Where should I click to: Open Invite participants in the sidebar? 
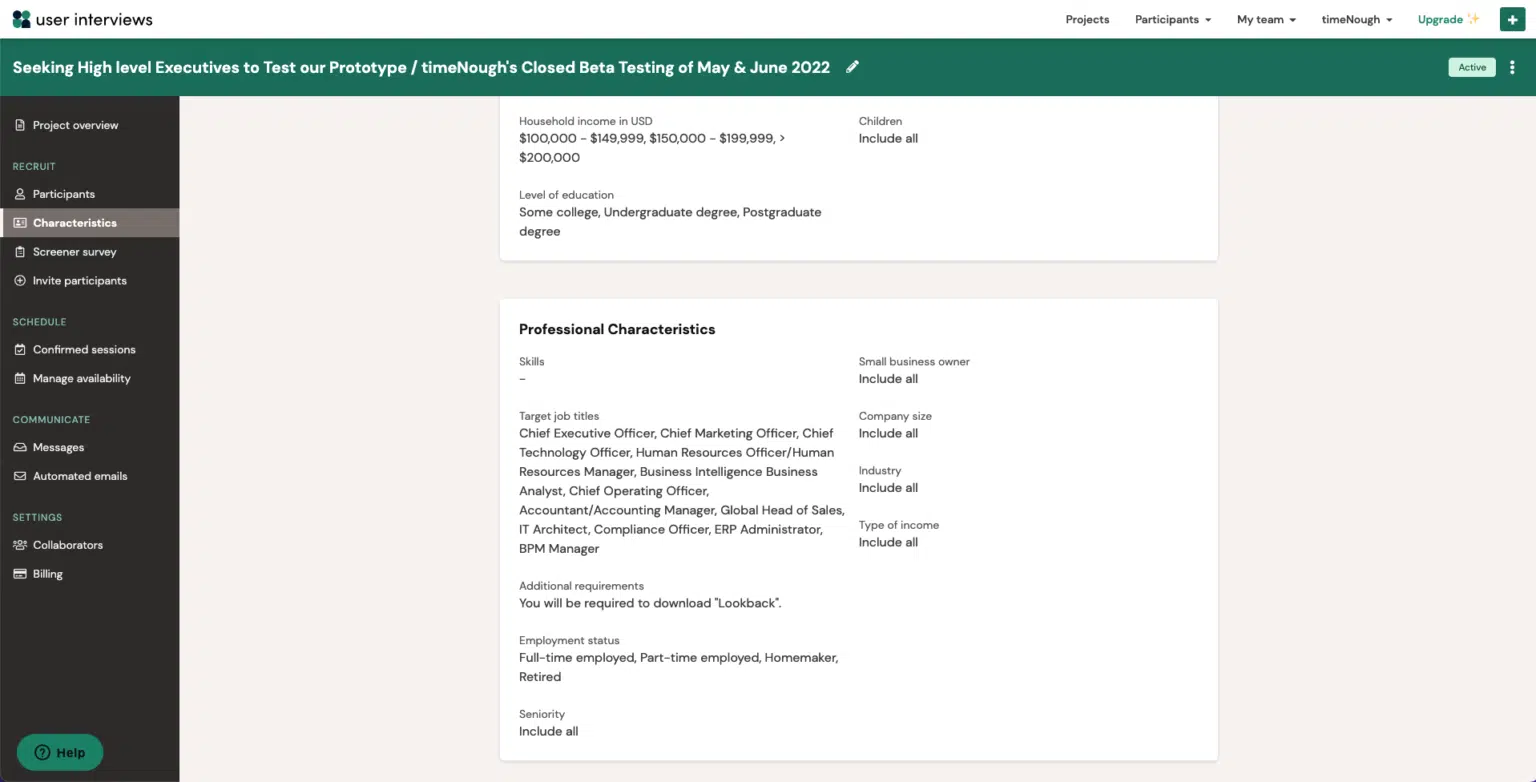79,281
